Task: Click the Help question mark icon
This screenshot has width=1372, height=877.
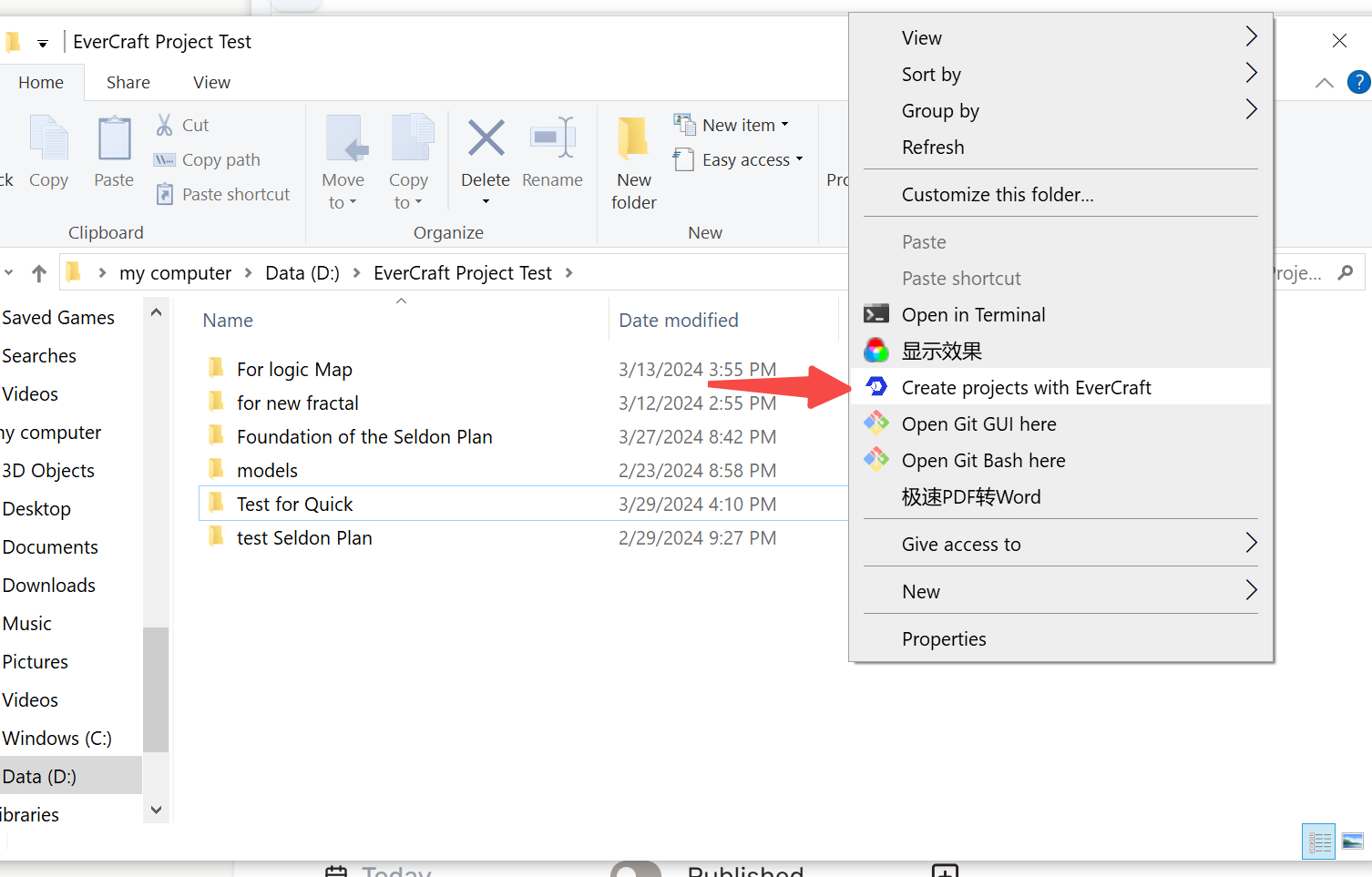Action: (x=1359, y=82)
